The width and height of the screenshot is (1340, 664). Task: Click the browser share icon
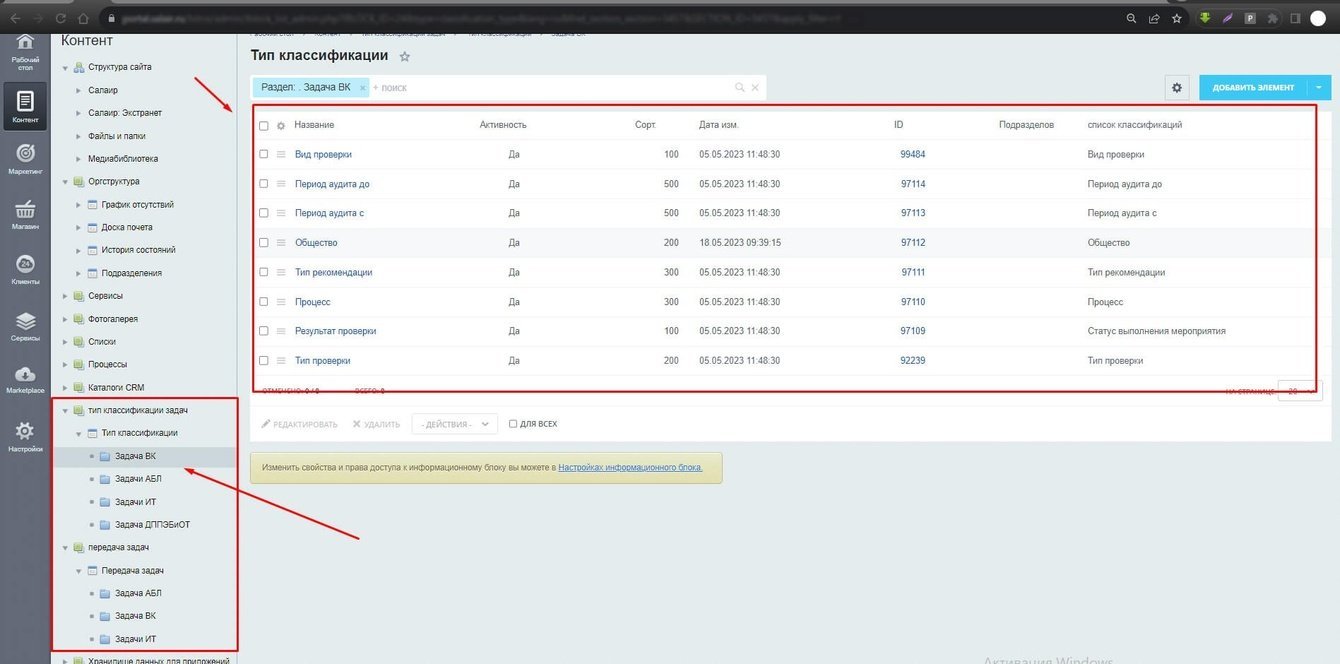coord(1154,18)
